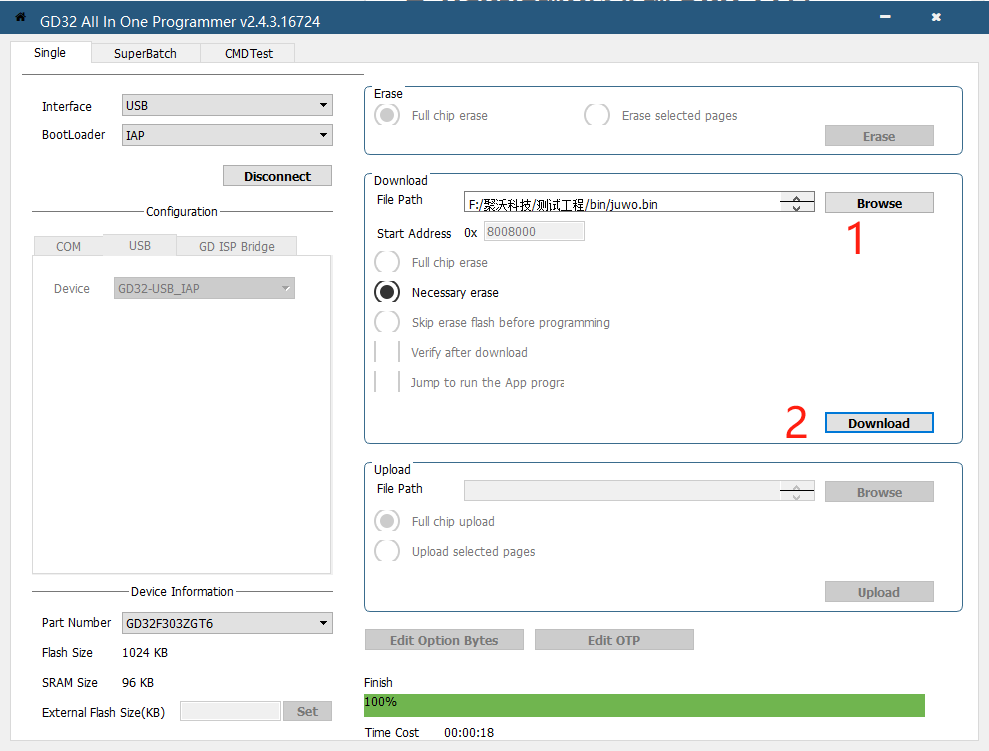Click the Download File Path spinner arrows
The image size is (989, 751).
(797, 202)
